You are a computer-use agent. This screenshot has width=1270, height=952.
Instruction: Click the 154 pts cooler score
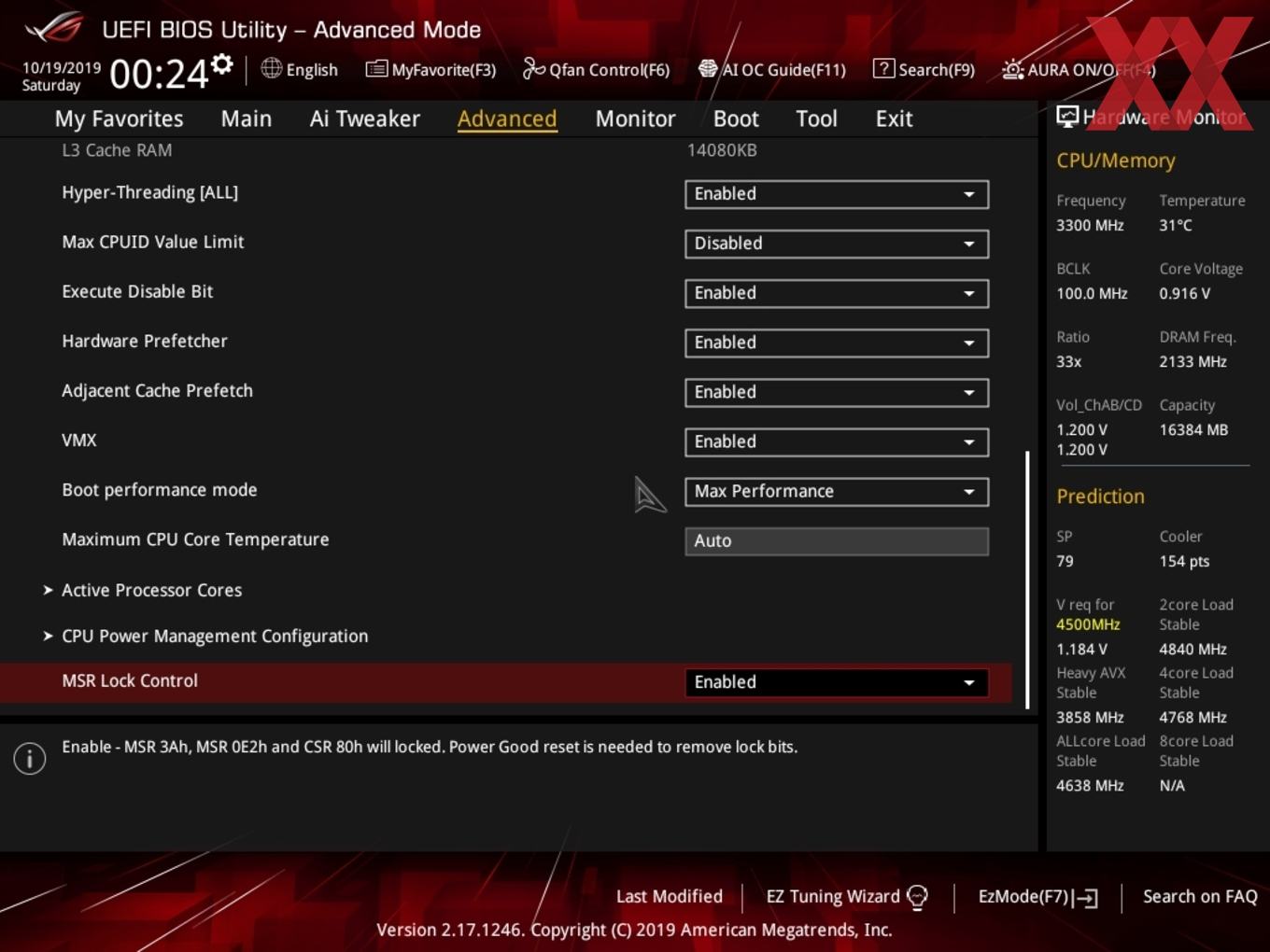(x=1184, y=562)
